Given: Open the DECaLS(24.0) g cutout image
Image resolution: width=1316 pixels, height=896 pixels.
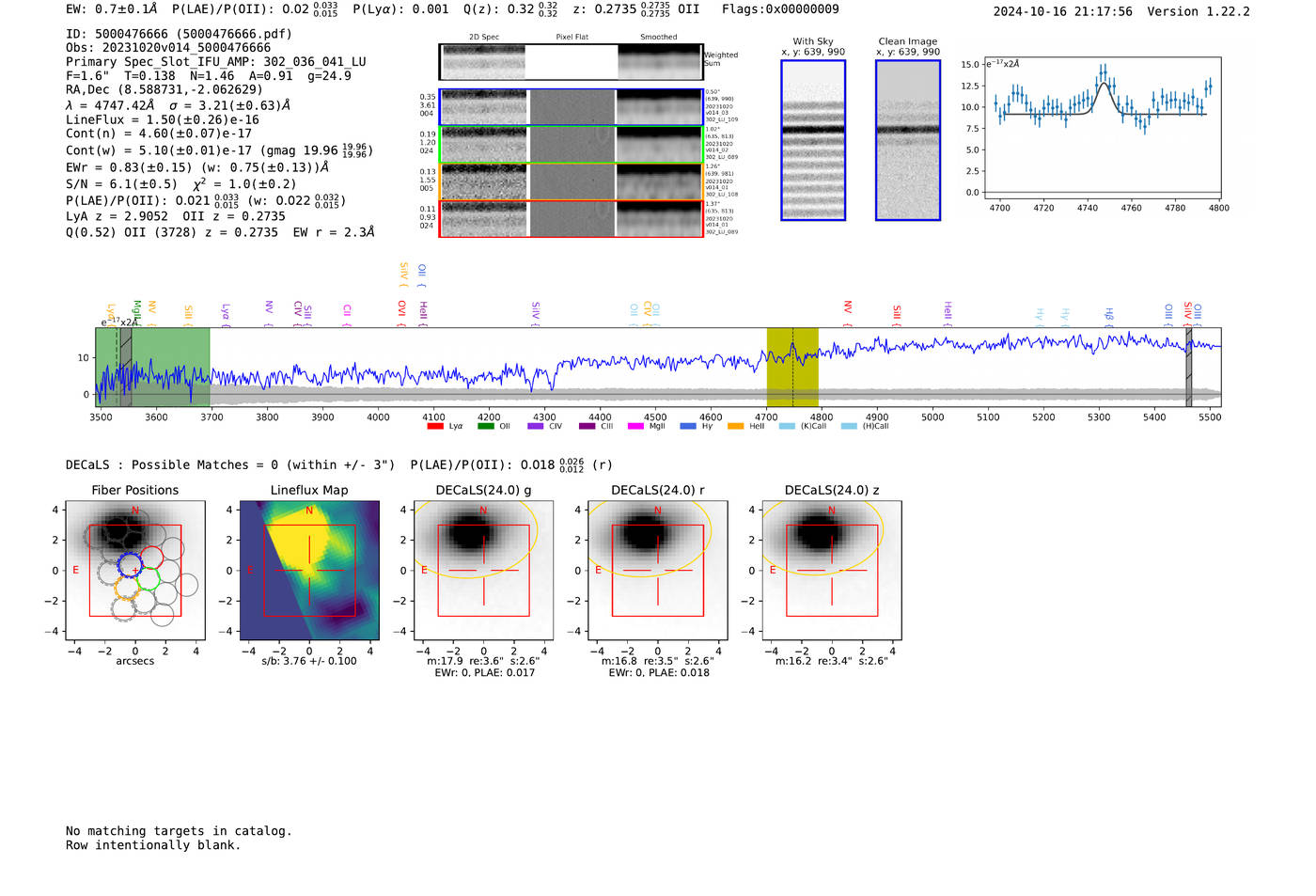Looking at the screenshot, I should click(x=483, y=571).
